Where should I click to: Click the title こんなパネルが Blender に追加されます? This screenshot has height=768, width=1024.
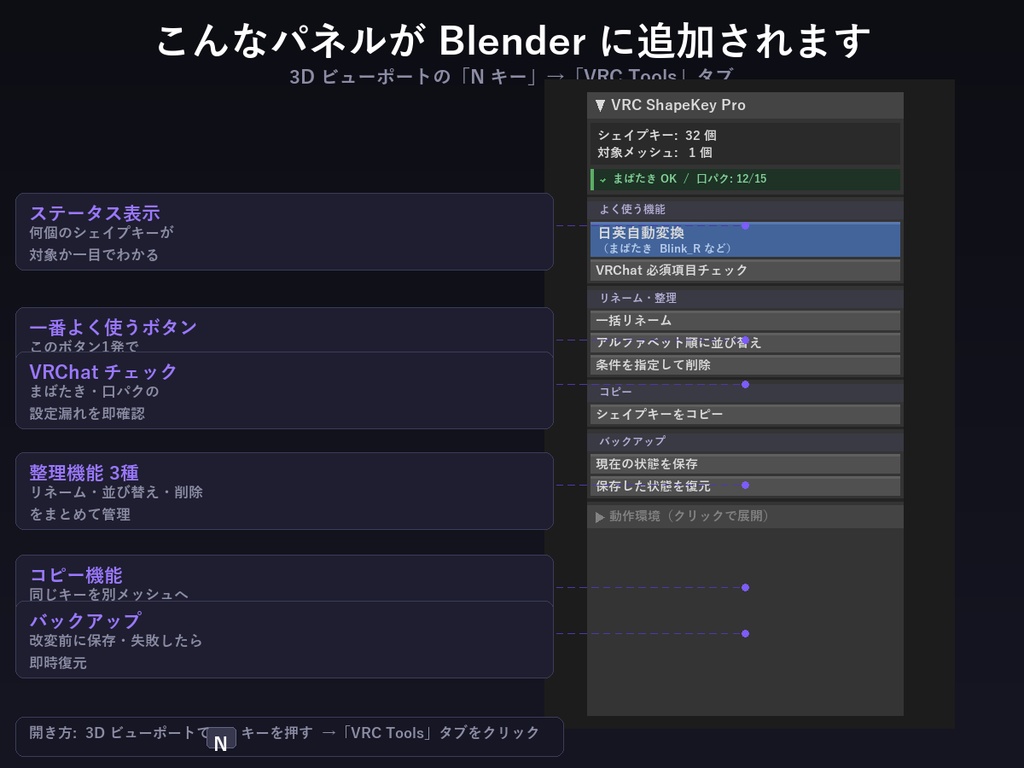point(513,40)
